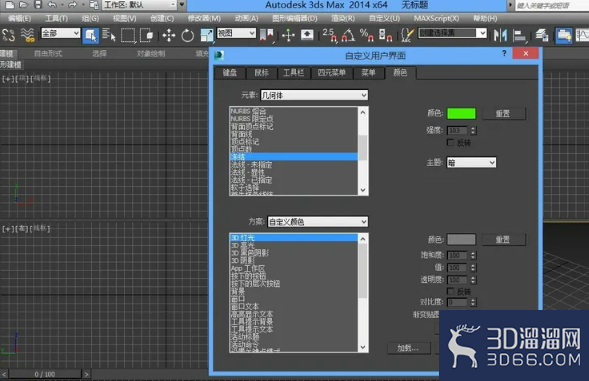This screenshot has height=381, width=589.
Task: Open the 渲染(R) menu
Action: tap(343, 18)
